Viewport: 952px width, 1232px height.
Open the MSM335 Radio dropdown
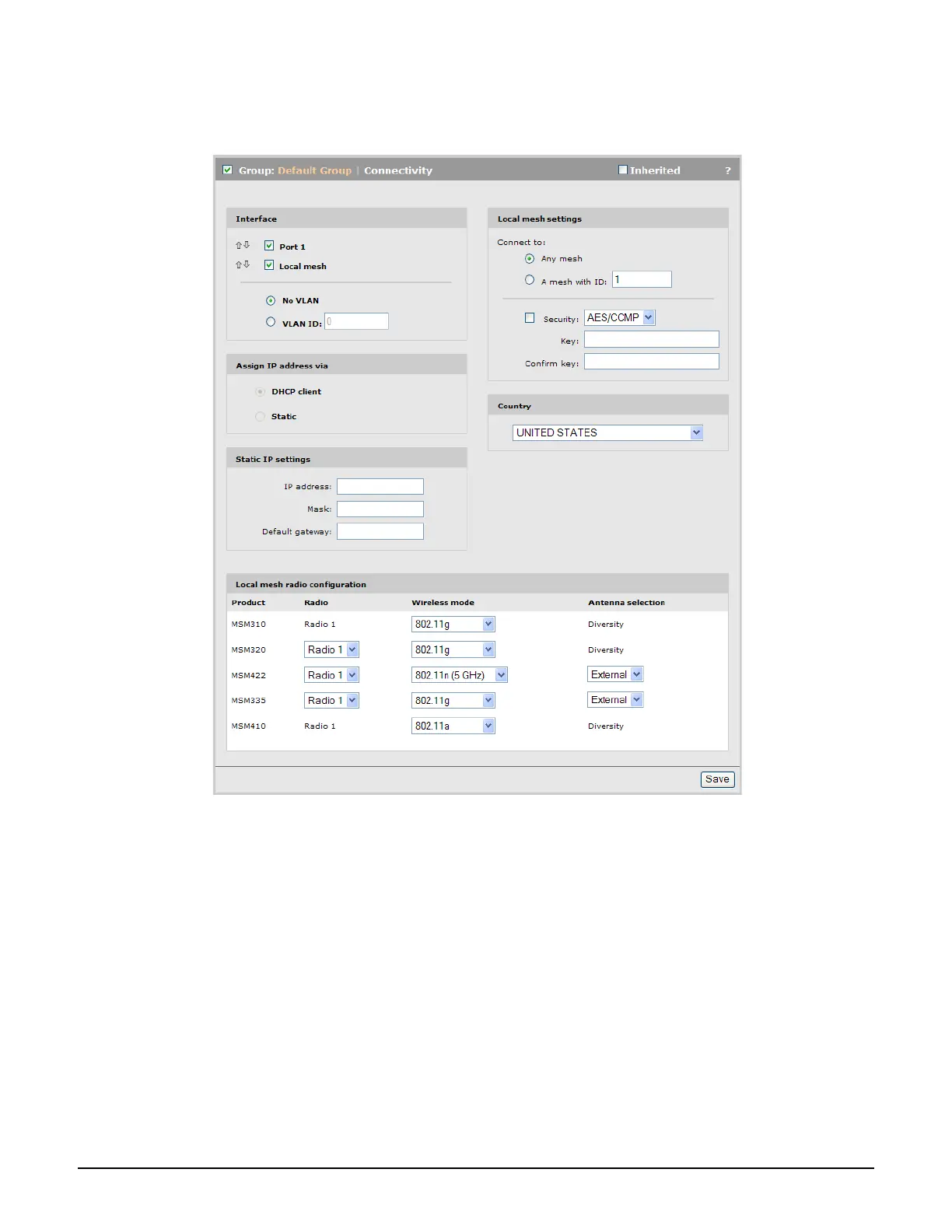pos(331,700)
